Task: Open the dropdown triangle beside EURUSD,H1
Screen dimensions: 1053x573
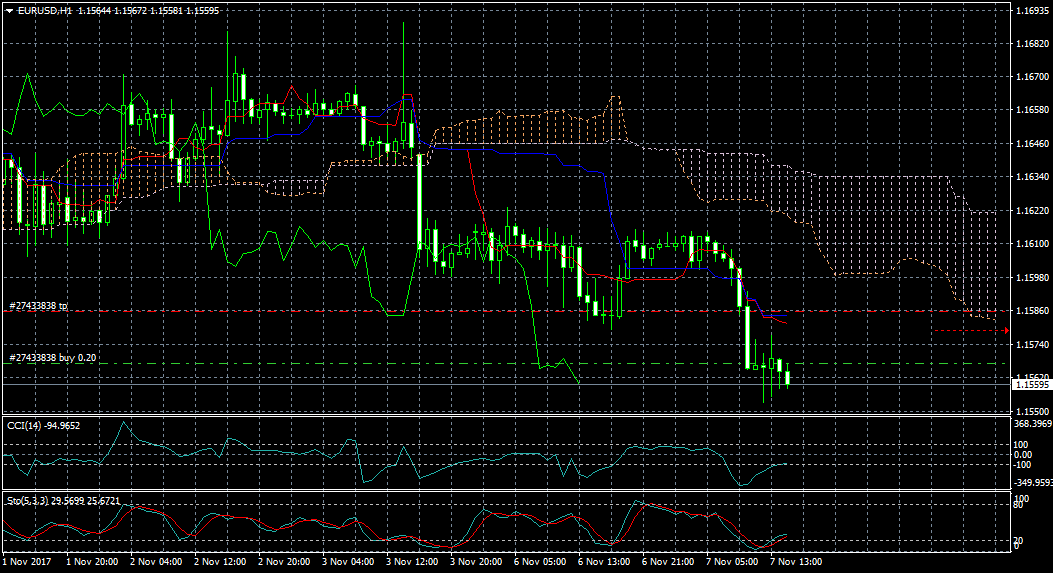Action: click(9, 10)
